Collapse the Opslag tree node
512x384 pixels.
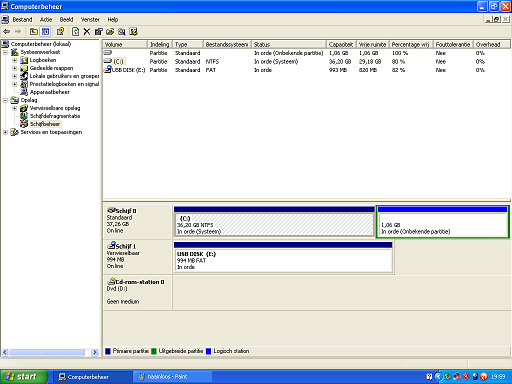[x=5, y=100]
